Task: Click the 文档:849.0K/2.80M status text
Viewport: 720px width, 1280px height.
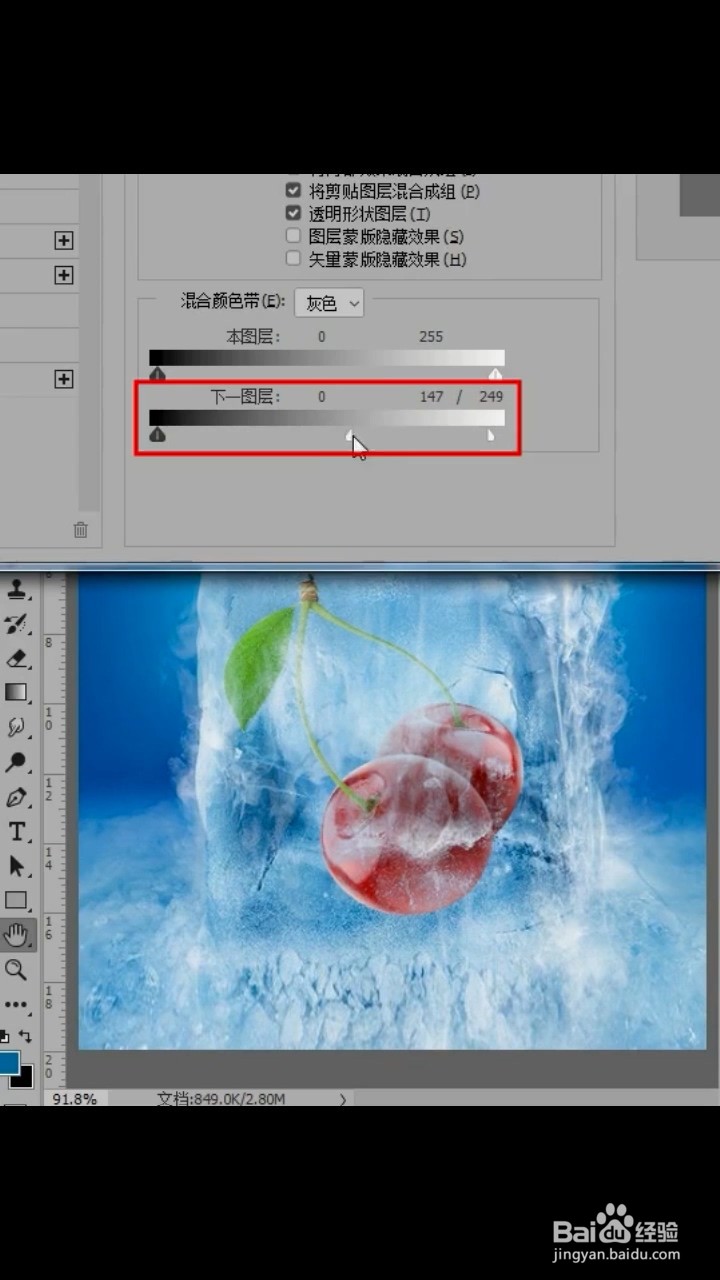Action: 221,1099
